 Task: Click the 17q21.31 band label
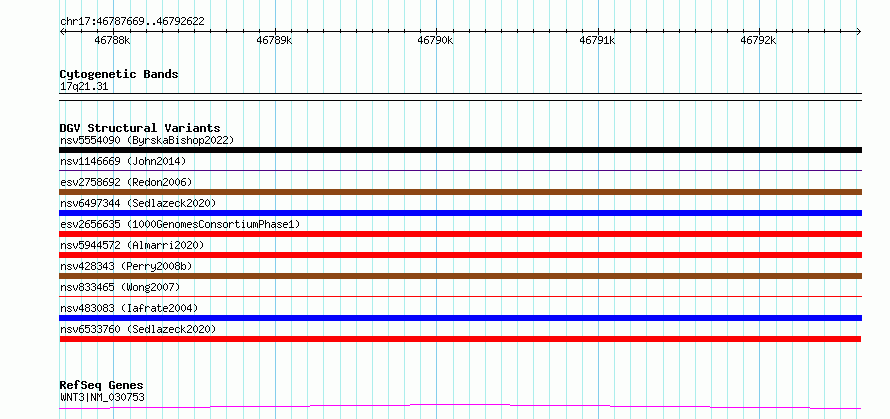coord(84,87)
